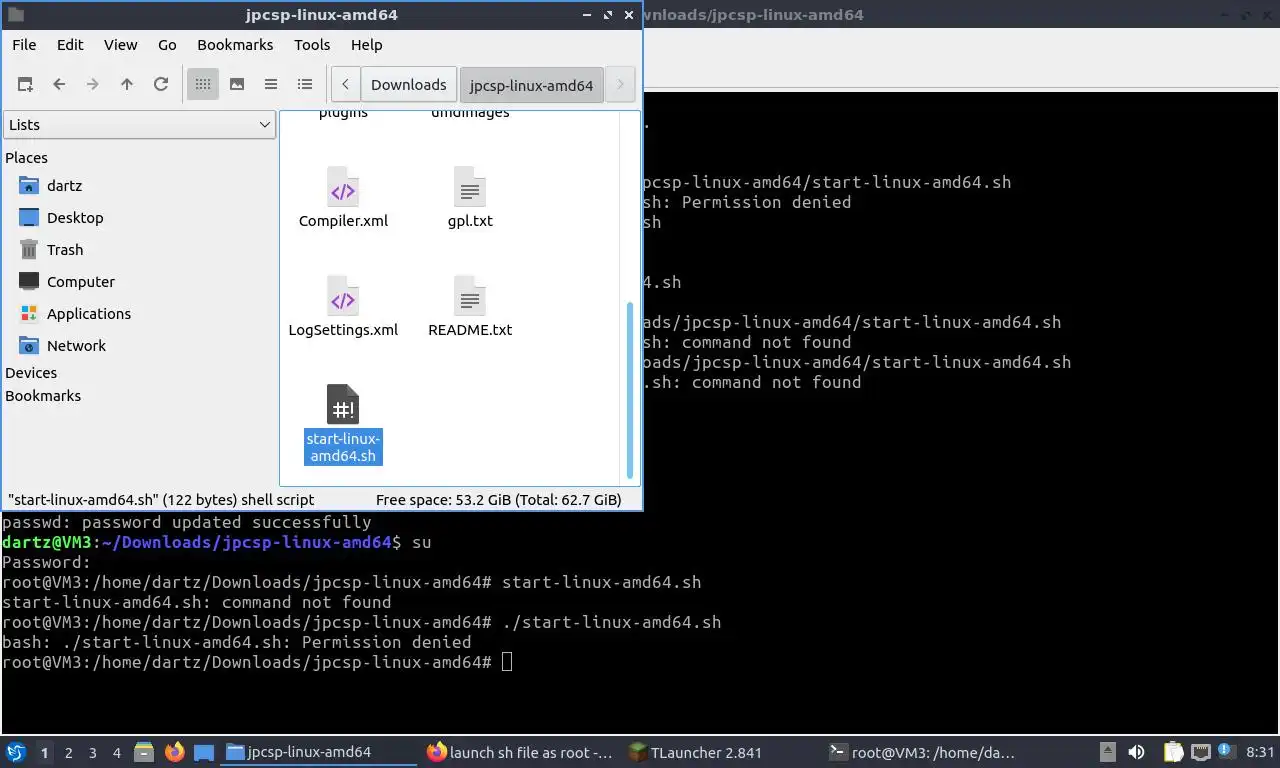Switch to thumbnail view mode

[237, 85]
